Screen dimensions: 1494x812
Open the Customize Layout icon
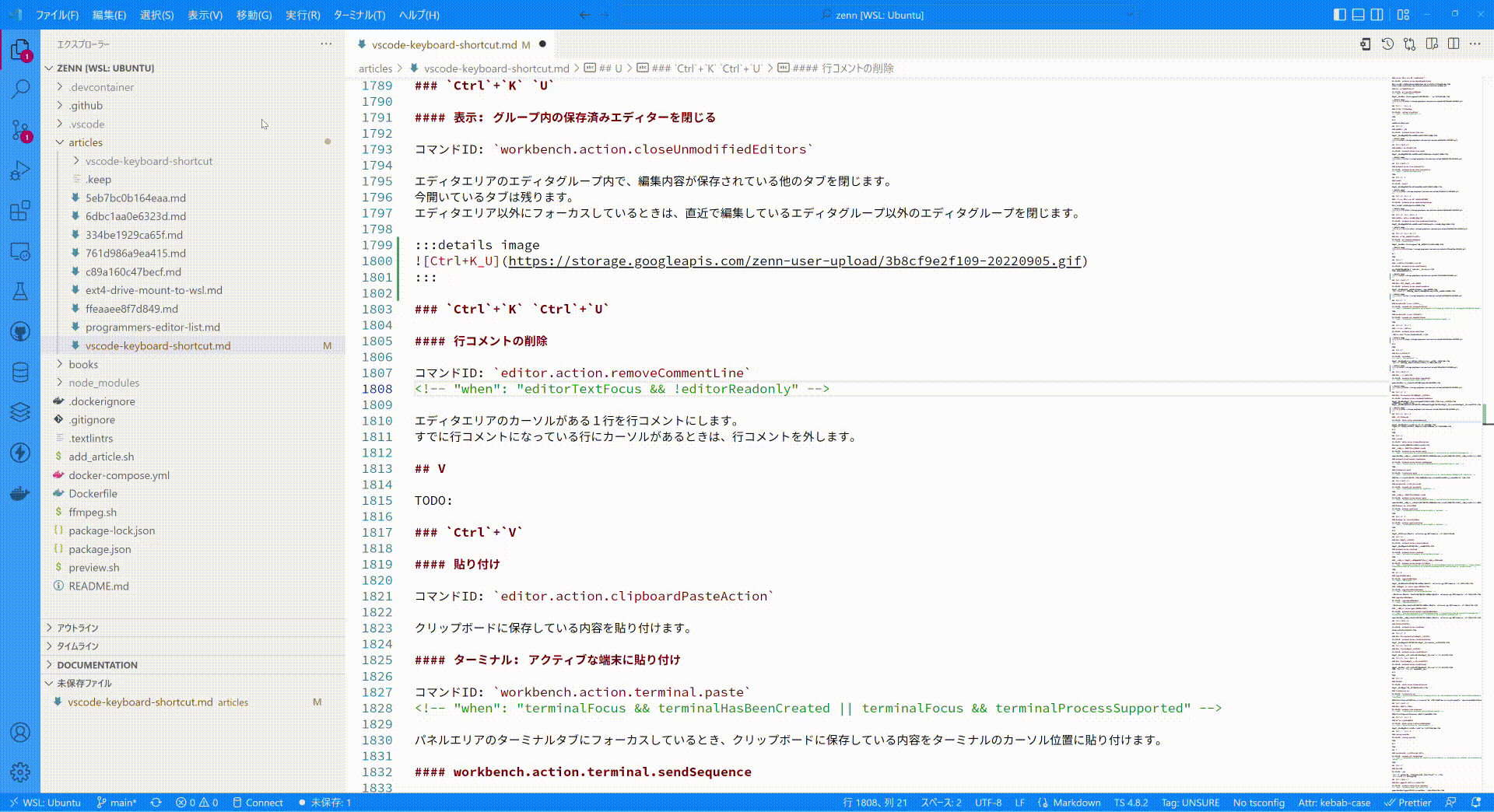pos(1403,15)
